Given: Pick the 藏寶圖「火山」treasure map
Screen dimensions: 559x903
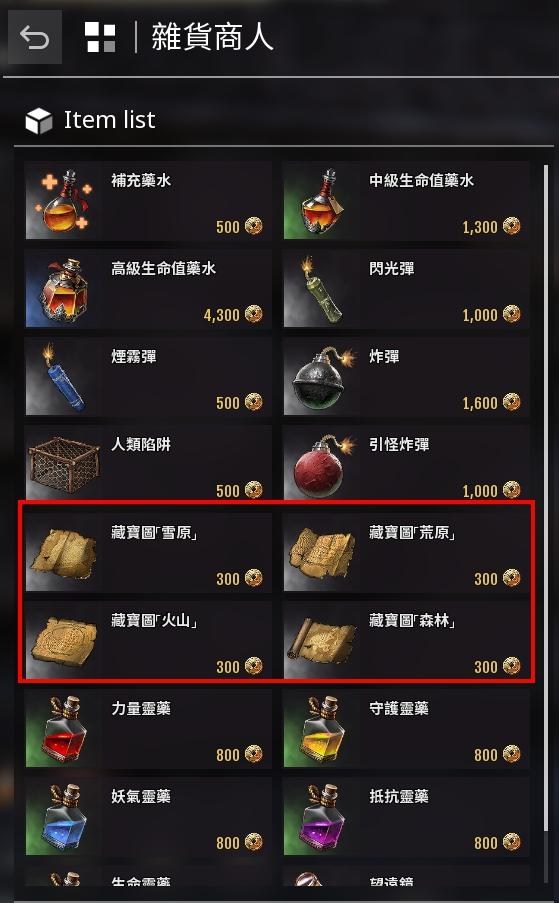Looking at the screenshot, I should click(148, 640).
